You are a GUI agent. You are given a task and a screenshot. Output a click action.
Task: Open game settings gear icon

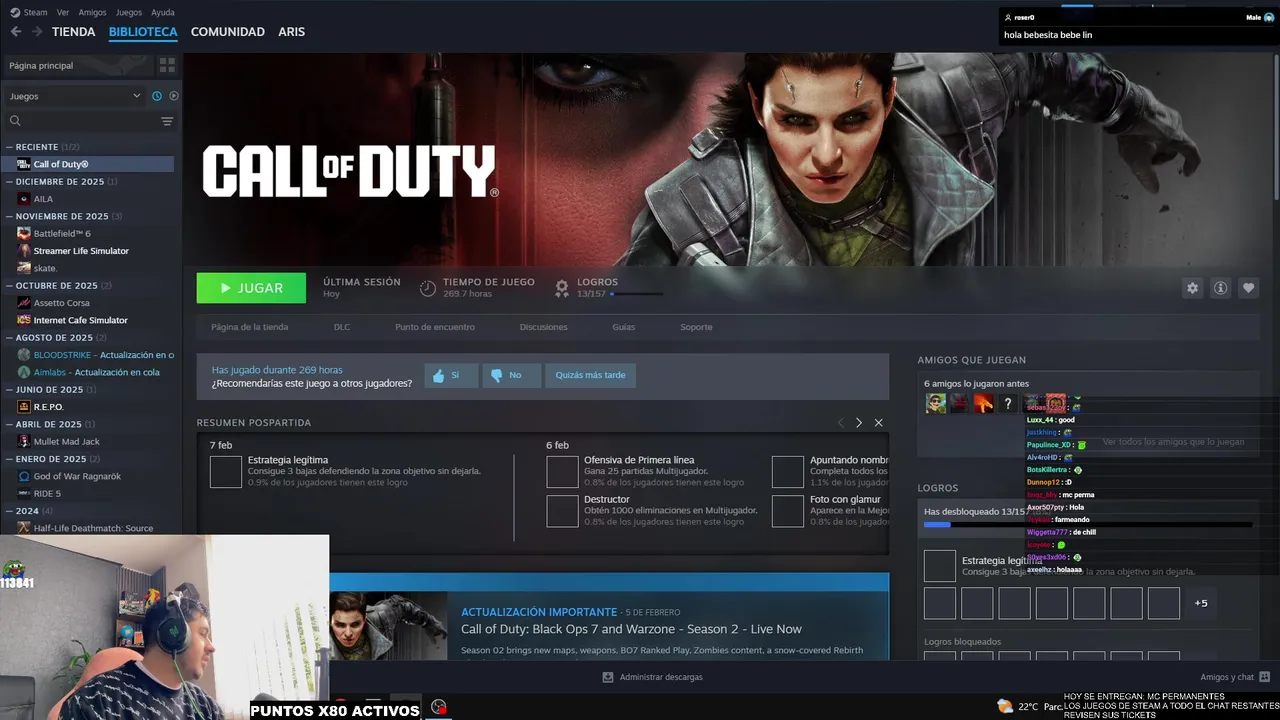[1192, 288]
